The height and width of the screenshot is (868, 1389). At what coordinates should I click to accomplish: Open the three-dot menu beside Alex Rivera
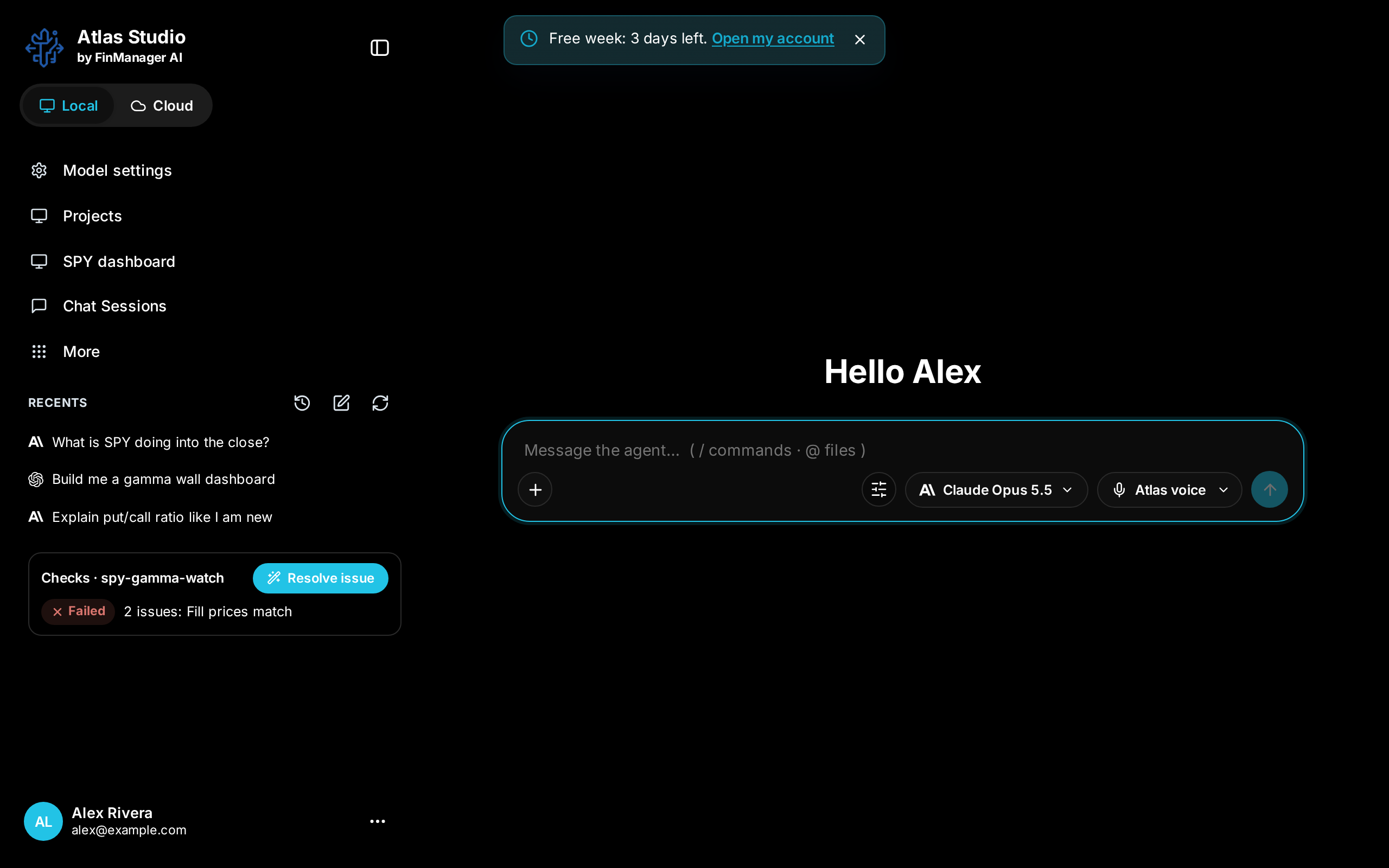tap(378, 821)
